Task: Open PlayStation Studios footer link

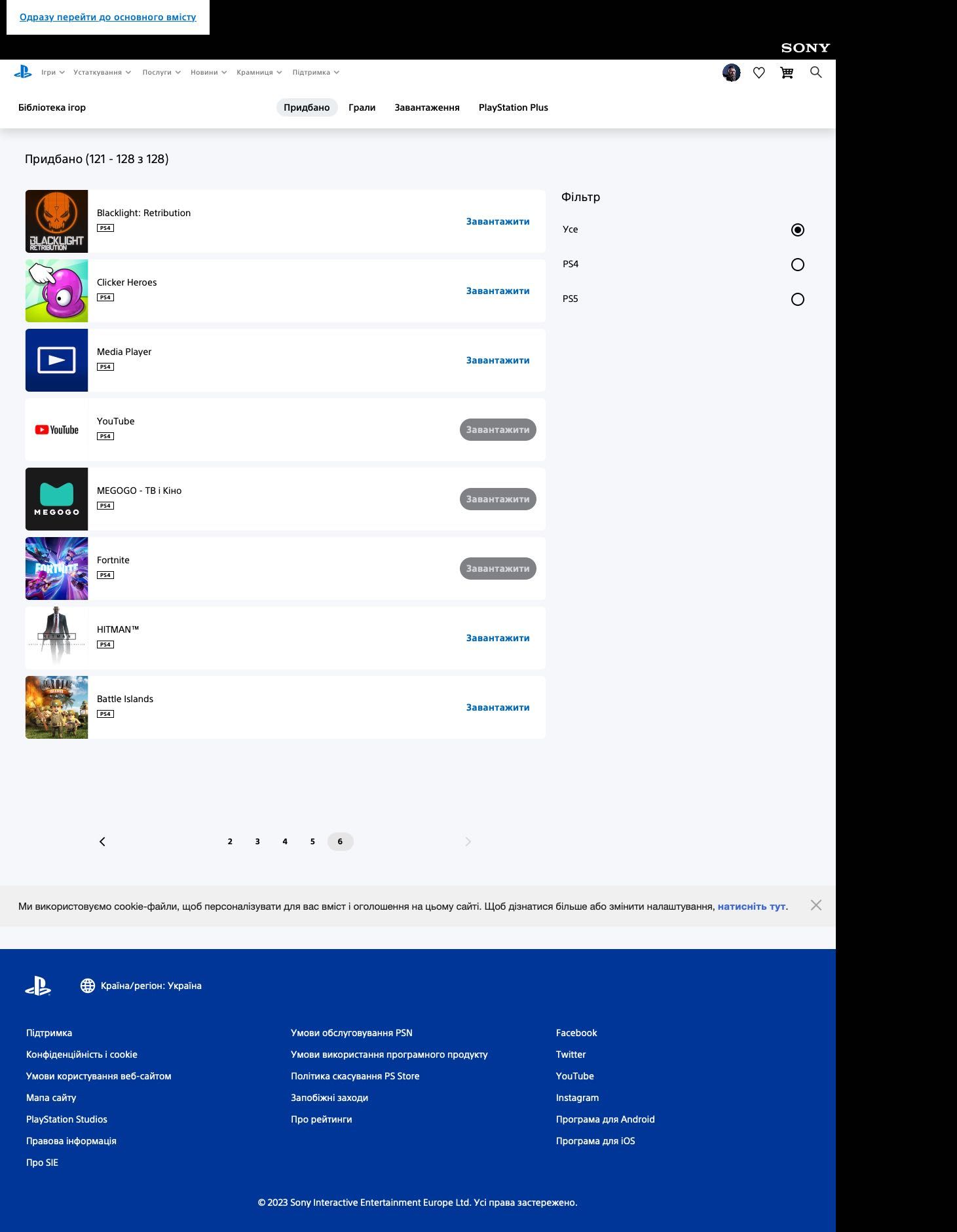Action: [x=67, y=1119]
